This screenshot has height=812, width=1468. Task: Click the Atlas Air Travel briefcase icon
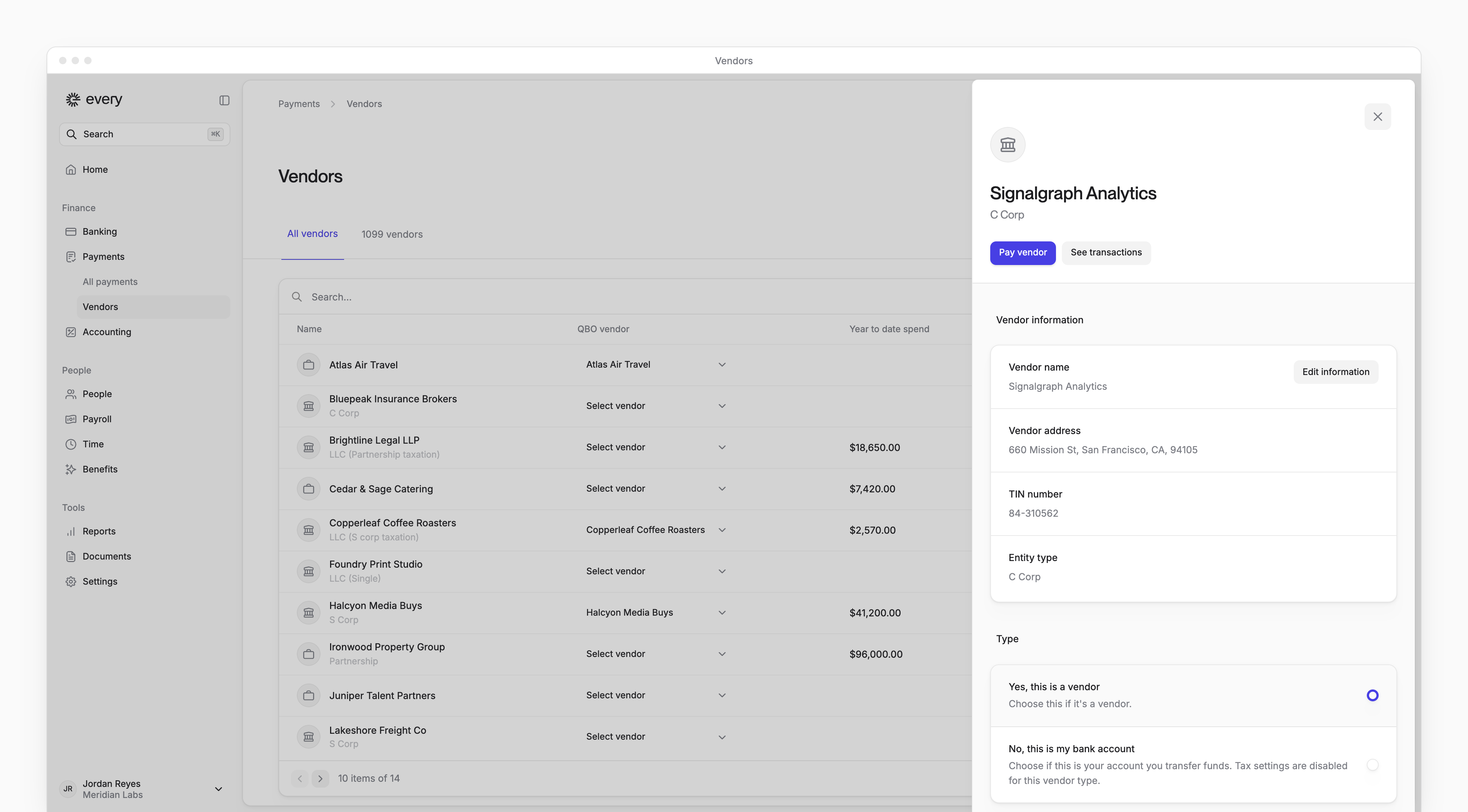308,365
